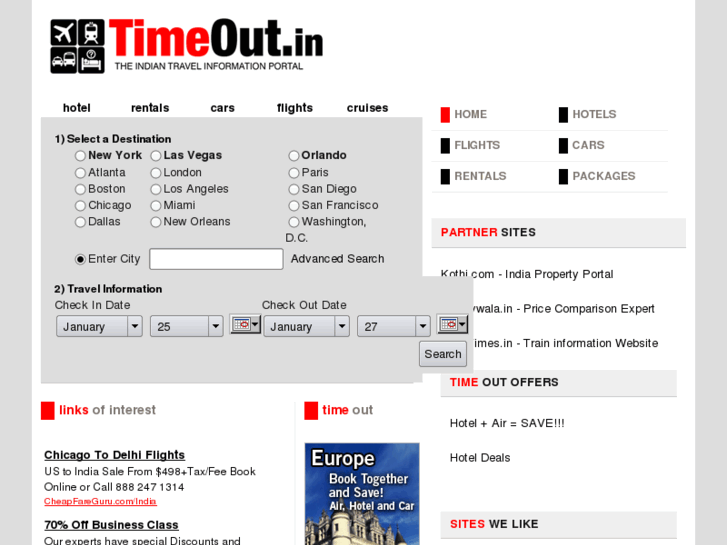Choose Dallas as the destination
The image size is (727, 545).
80,222
